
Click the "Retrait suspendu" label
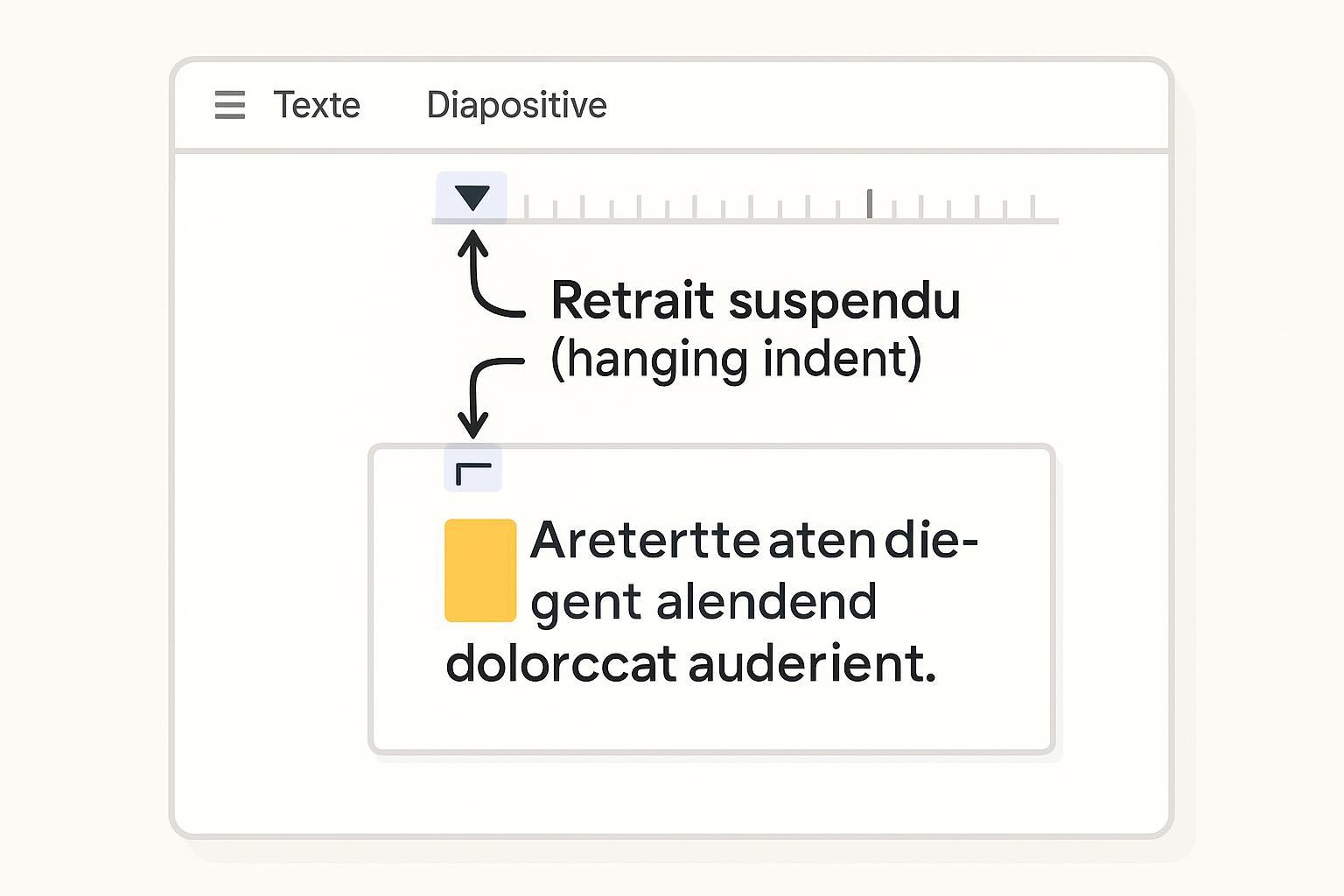[756, 301]
